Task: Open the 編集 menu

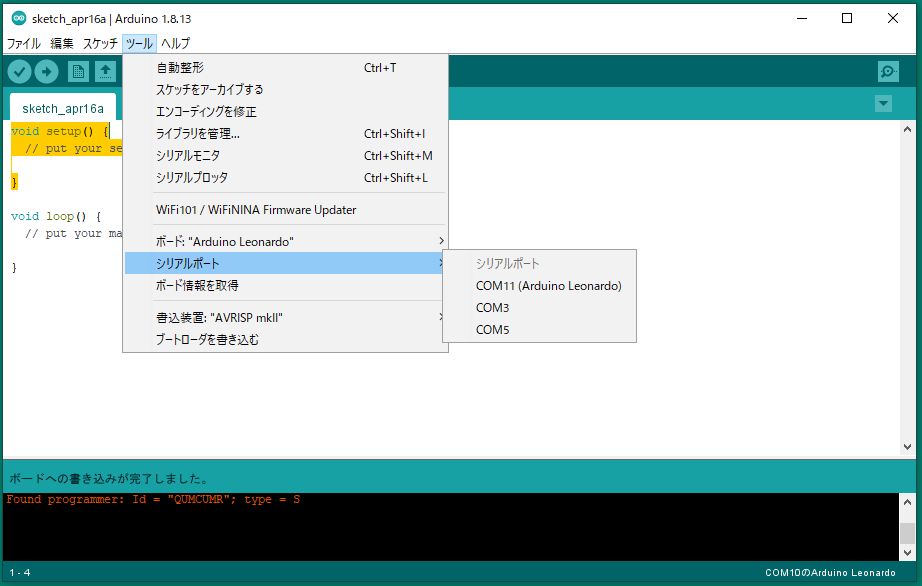Action: point(62,43)
